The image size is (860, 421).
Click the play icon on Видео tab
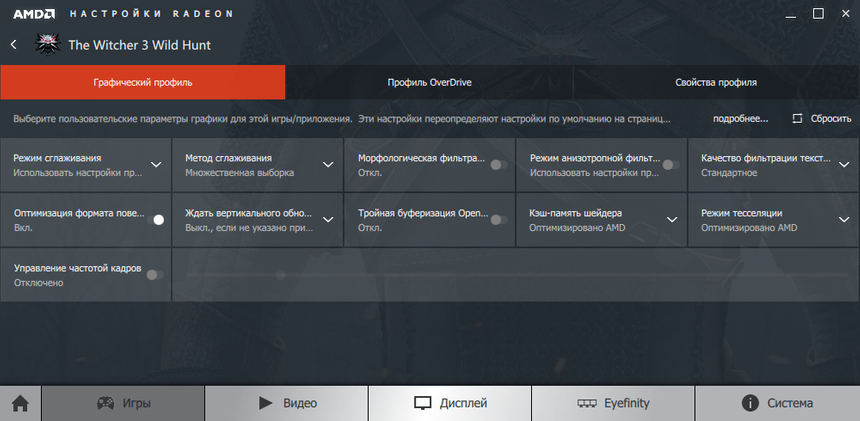coord(265,403)
